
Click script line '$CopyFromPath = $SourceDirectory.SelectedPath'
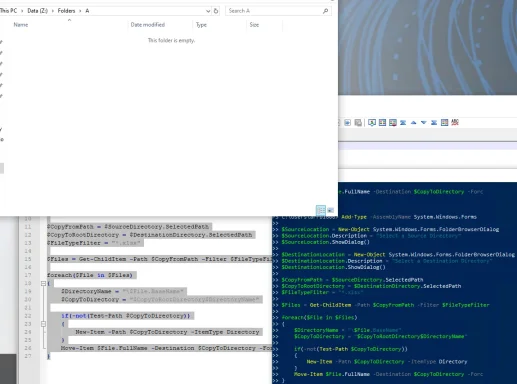[129, 227]
